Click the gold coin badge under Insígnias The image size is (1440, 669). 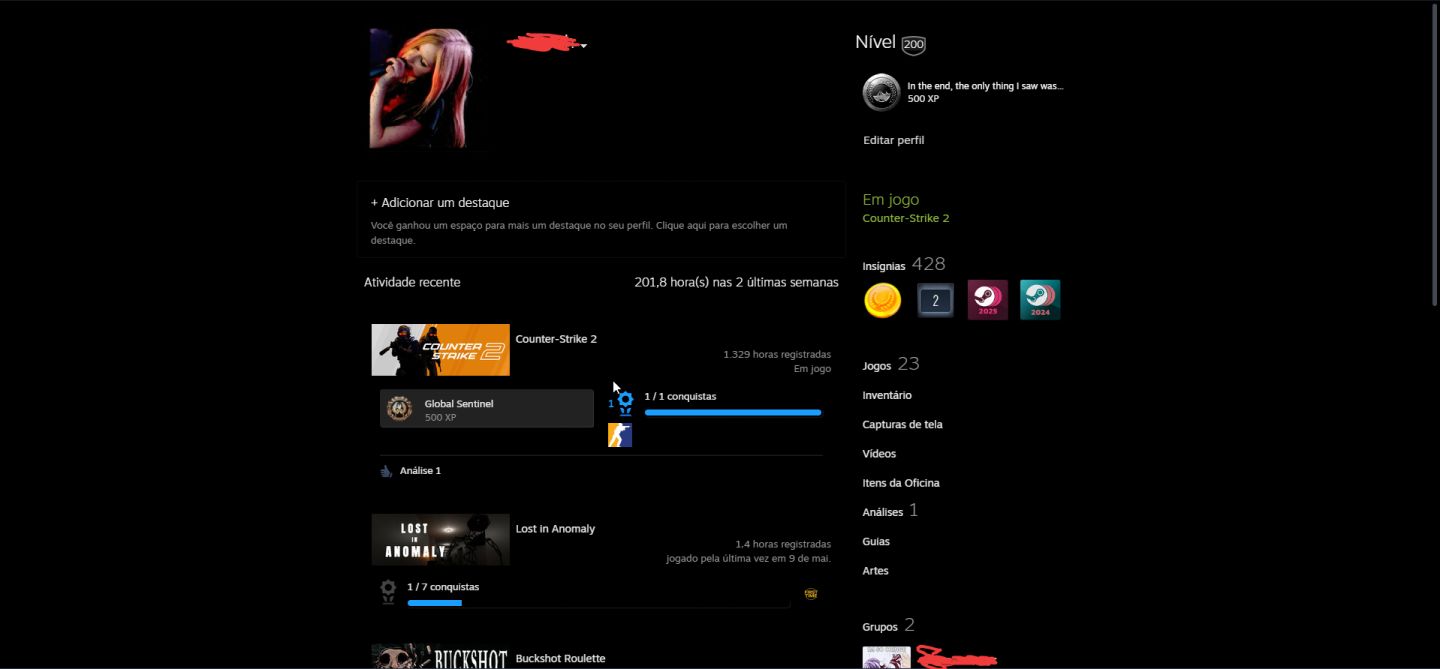883,300
